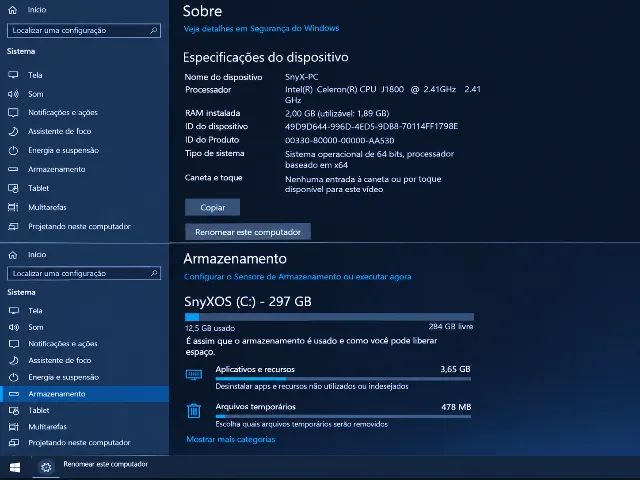The width and height of the screenshot is (640, 480).
Task: Click RAM value 2,00 GB (utilizável: 1,89 GB)
Action: (337, 113)
